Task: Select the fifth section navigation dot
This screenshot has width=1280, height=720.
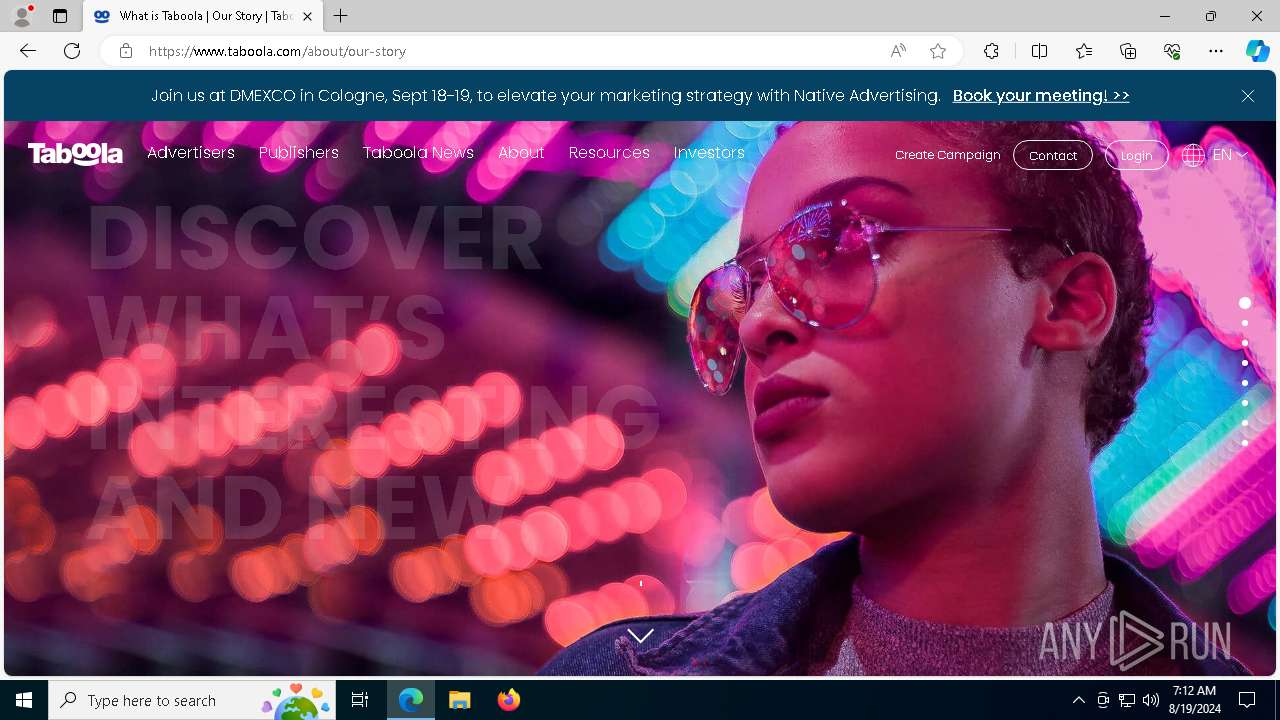Action: point(1245,383)
